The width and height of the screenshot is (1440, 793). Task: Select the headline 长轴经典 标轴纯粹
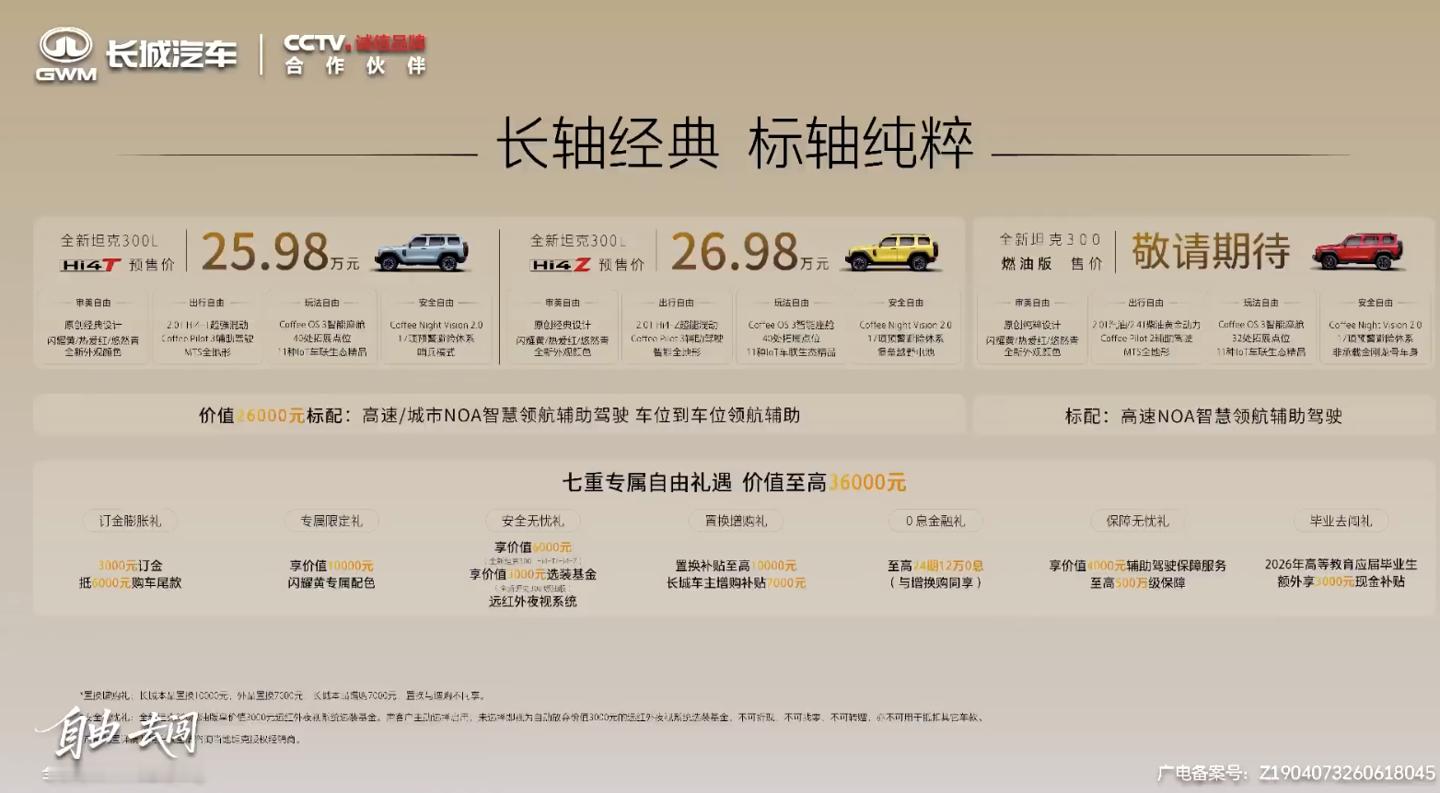pyautogui.click(x=734, y=145)
